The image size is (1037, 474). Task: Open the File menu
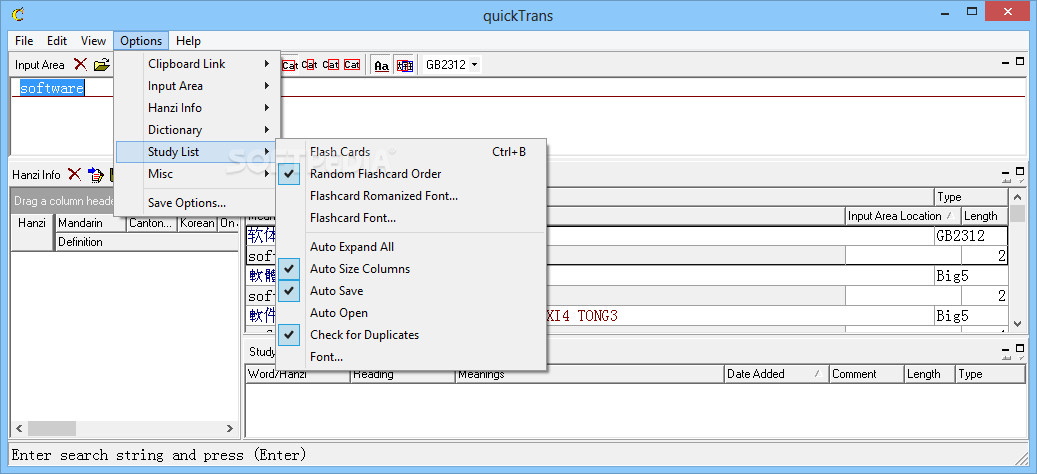24,41
